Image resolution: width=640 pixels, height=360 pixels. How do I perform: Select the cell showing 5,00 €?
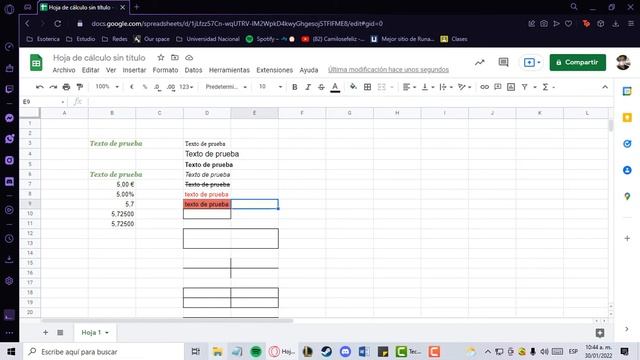pyautogui.click(x=112, y=184)
